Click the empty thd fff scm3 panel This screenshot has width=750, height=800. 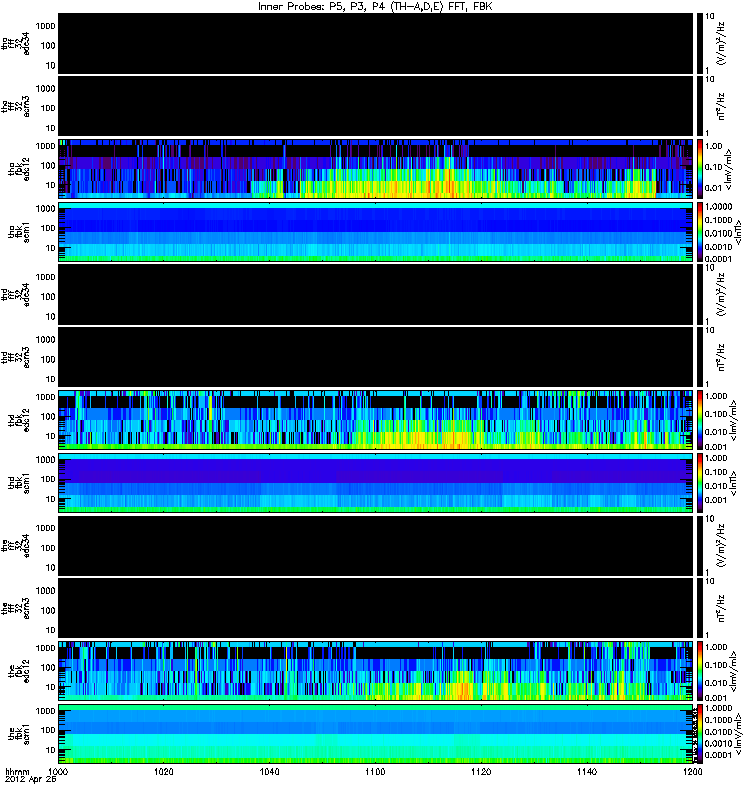(x=376, y=357)
